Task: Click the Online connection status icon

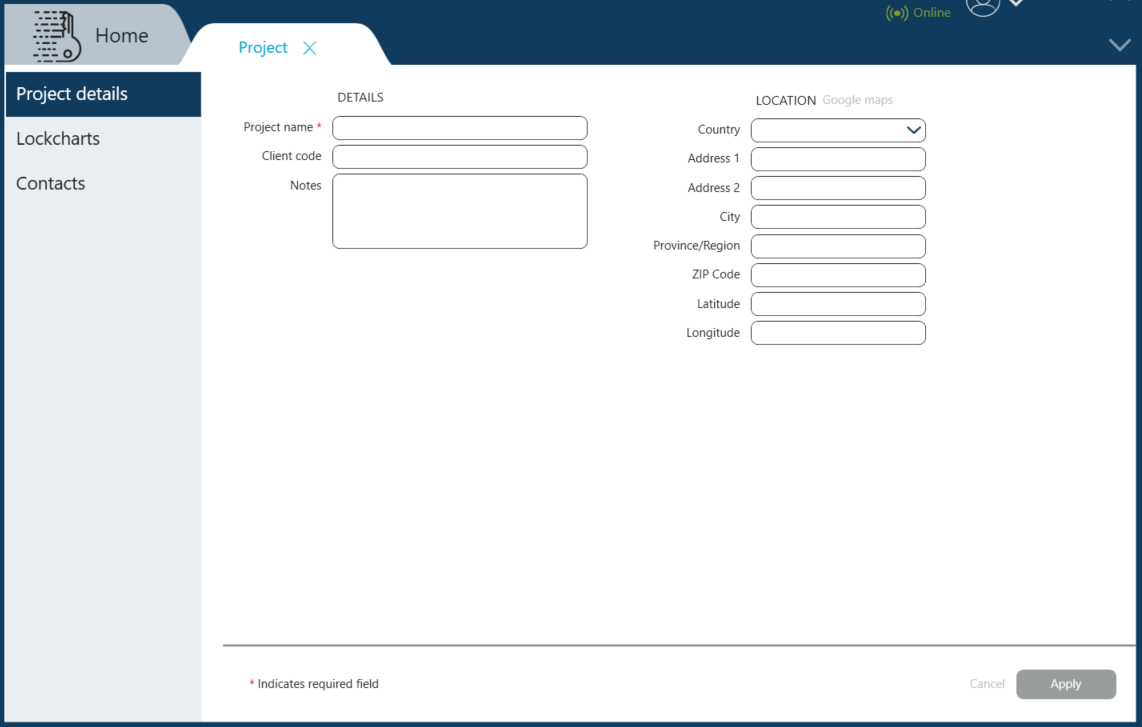Action: (897, 13)
